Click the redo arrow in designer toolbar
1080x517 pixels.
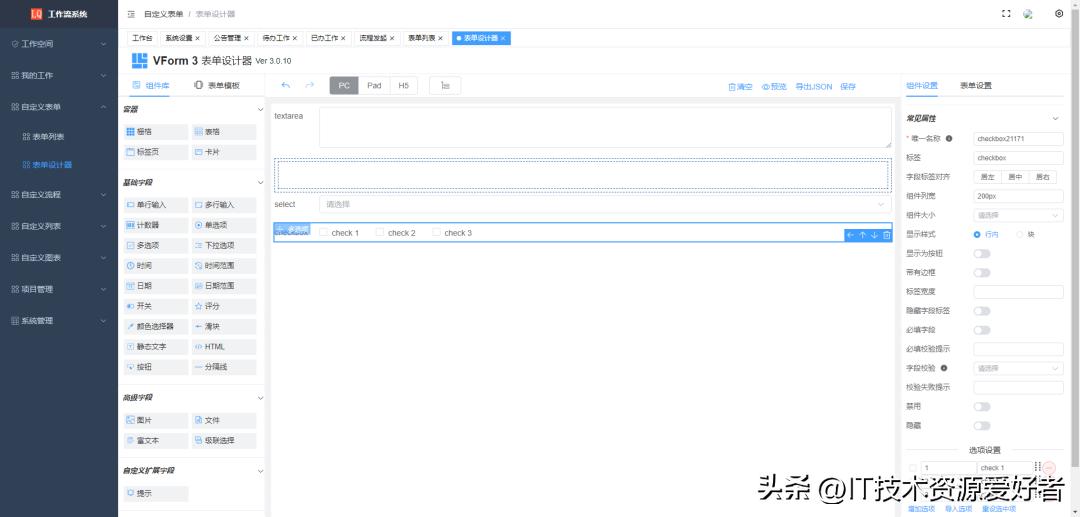pyautogui.click(x=309, y=86)
